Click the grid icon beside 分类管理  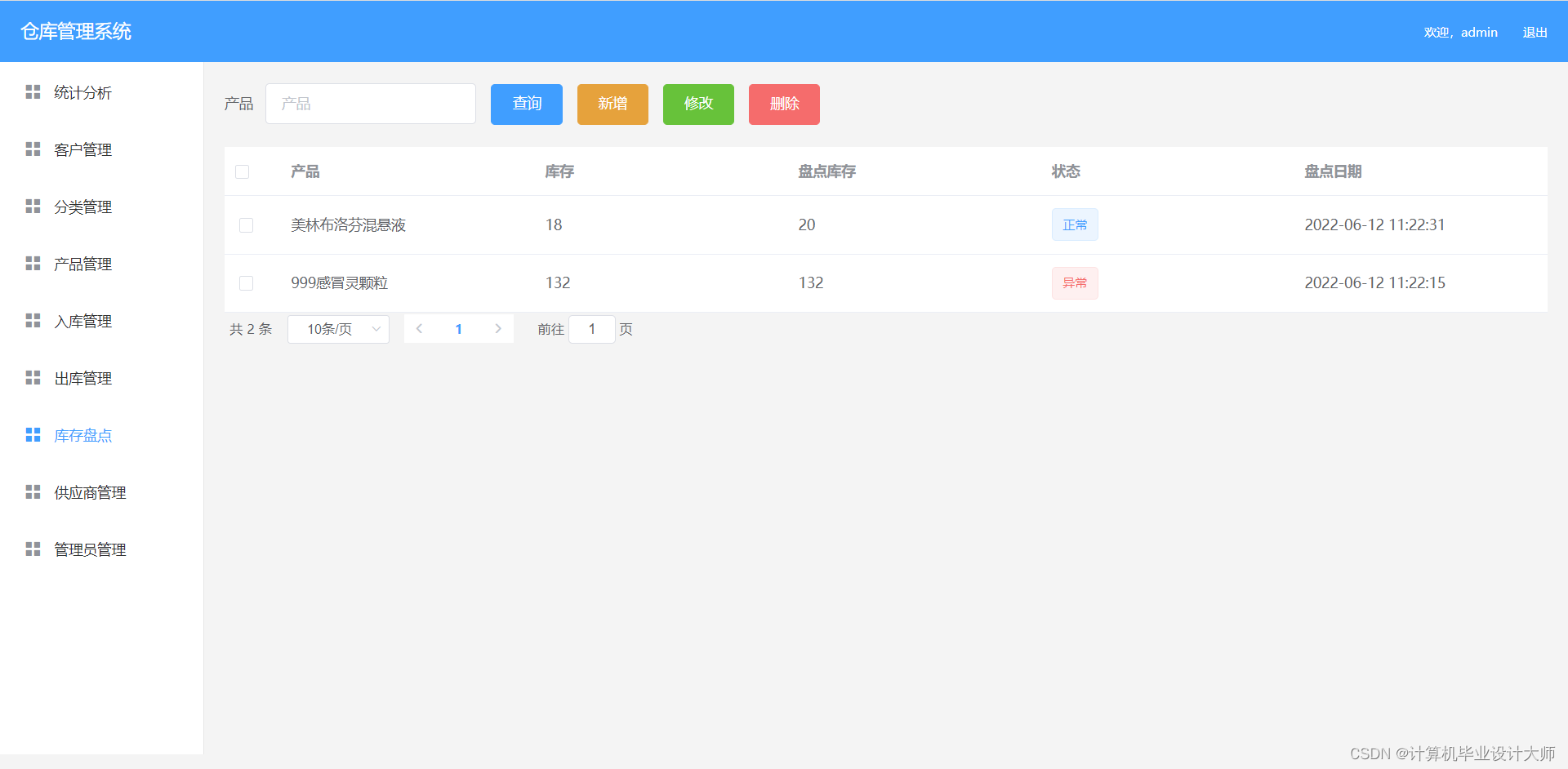33,206
